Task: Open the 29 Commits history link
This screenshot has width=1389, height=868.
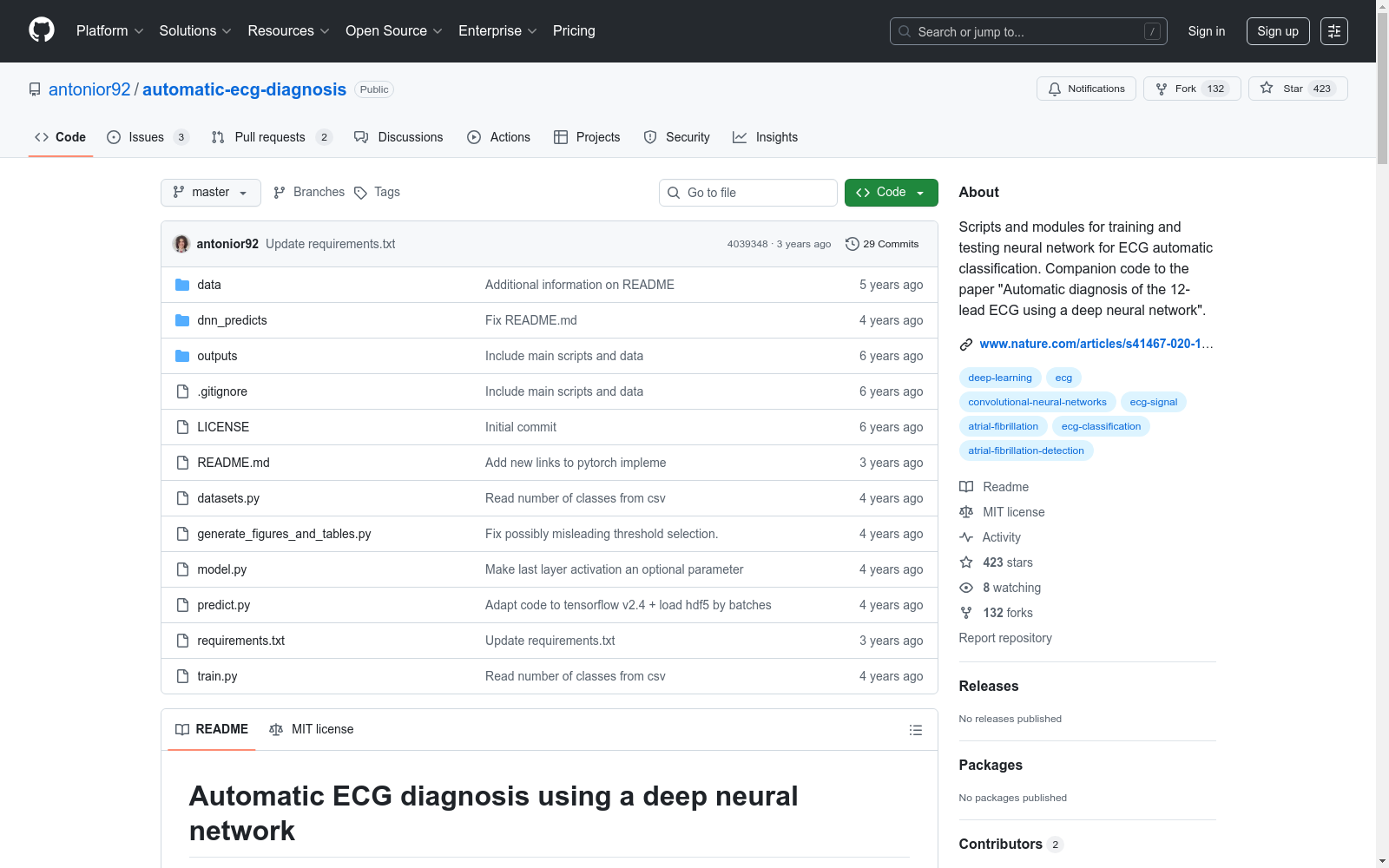Action: point(882,244)
